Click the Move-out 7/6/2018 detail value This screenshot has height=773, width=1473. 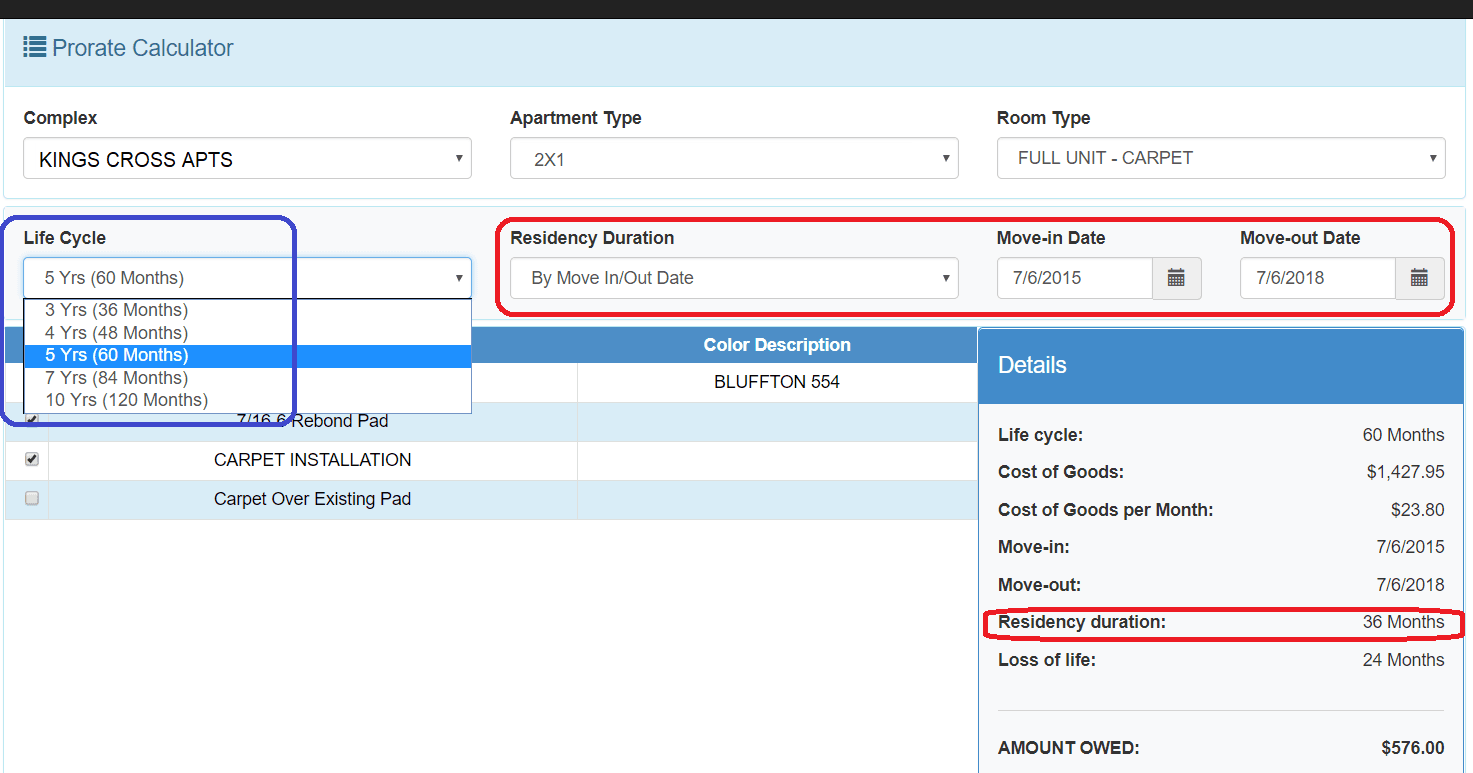point(1410,585)
